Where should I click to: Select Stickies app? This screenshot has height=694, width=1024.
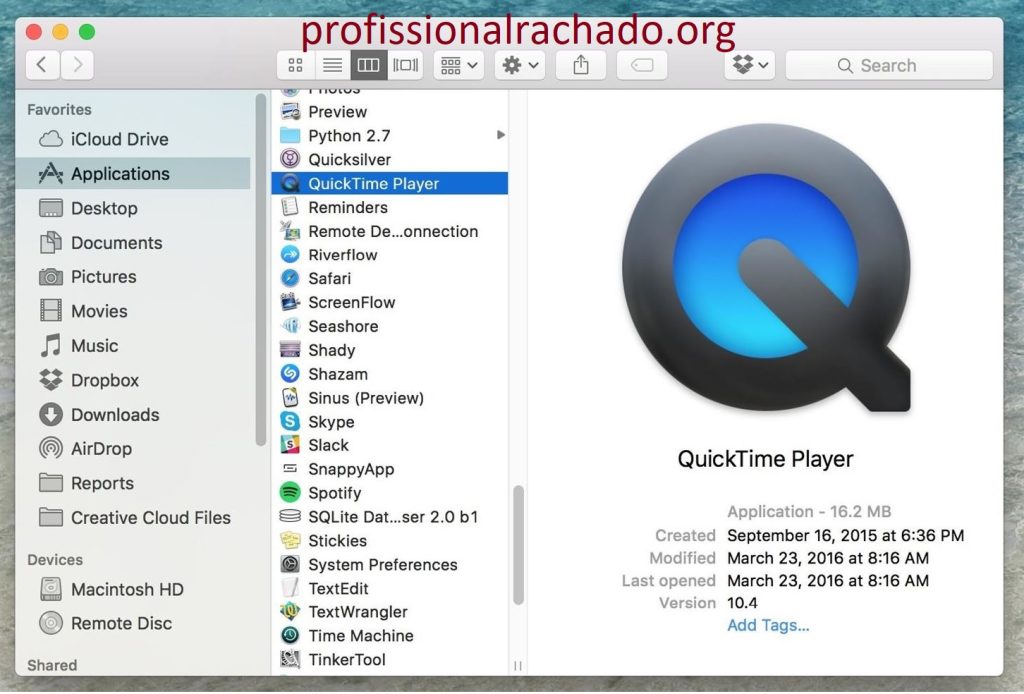(389, 541)
